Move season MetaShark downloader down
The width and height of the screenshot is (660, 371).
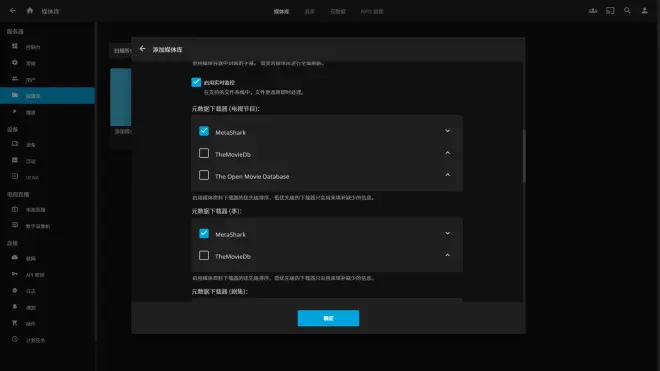447,233
